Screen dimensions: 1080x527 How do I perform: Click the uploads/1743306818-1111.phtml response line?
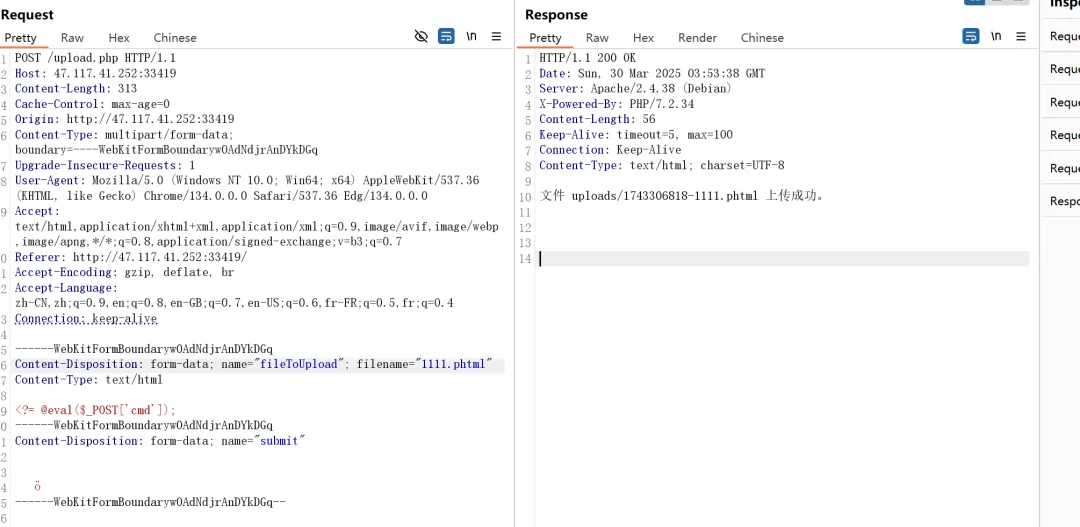click(x=682, y=196)
